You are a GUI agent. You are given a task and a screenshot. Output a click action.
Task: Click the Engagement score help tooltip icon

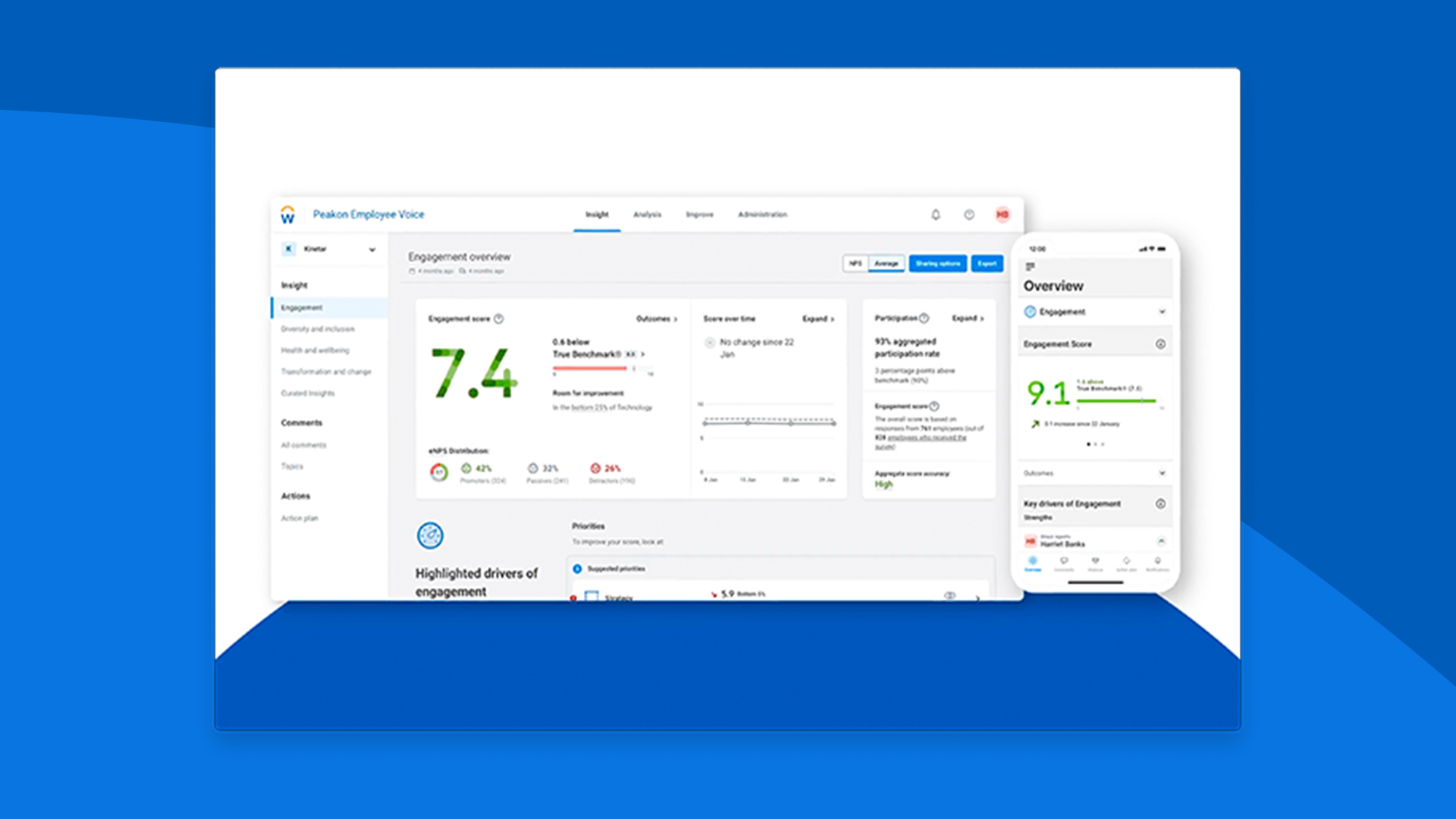click(x=498, y=319)
